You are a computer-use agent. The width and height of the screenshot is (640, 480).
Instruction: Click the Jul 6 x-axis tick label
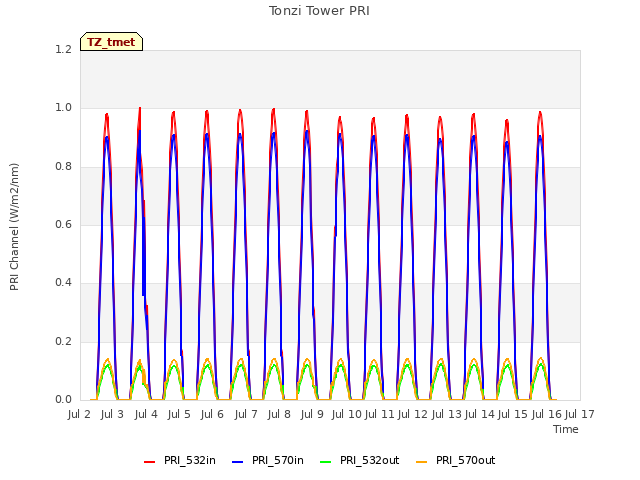(212, 414)
